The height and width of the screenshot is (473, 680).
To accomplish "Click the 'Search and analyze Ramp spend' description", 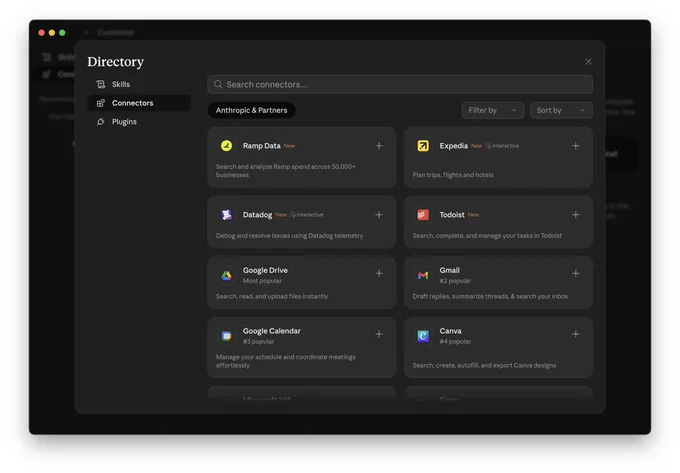I will tap(285, 171).
